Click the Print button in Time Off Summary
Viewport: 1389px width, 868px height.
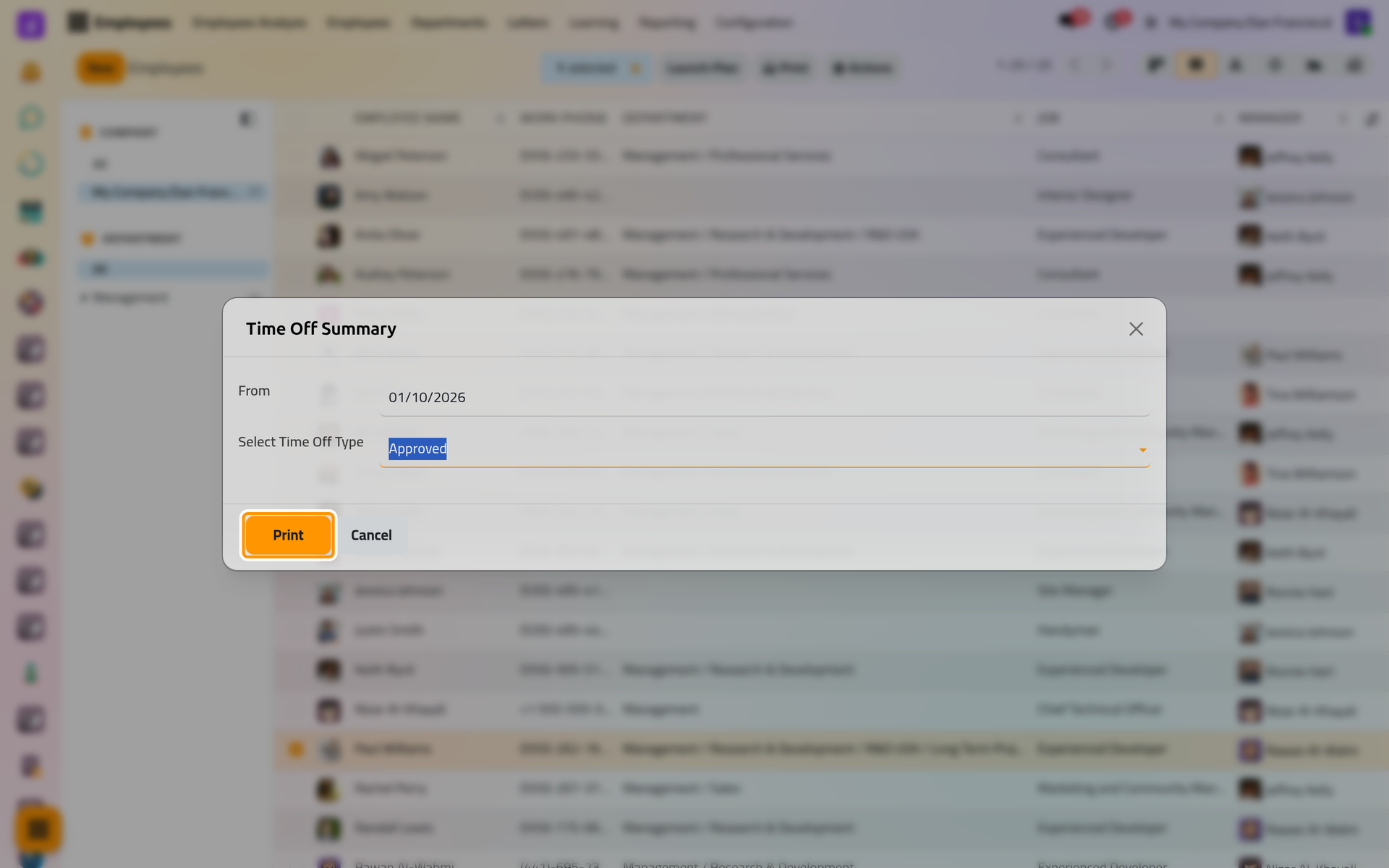tap(288, 535)
